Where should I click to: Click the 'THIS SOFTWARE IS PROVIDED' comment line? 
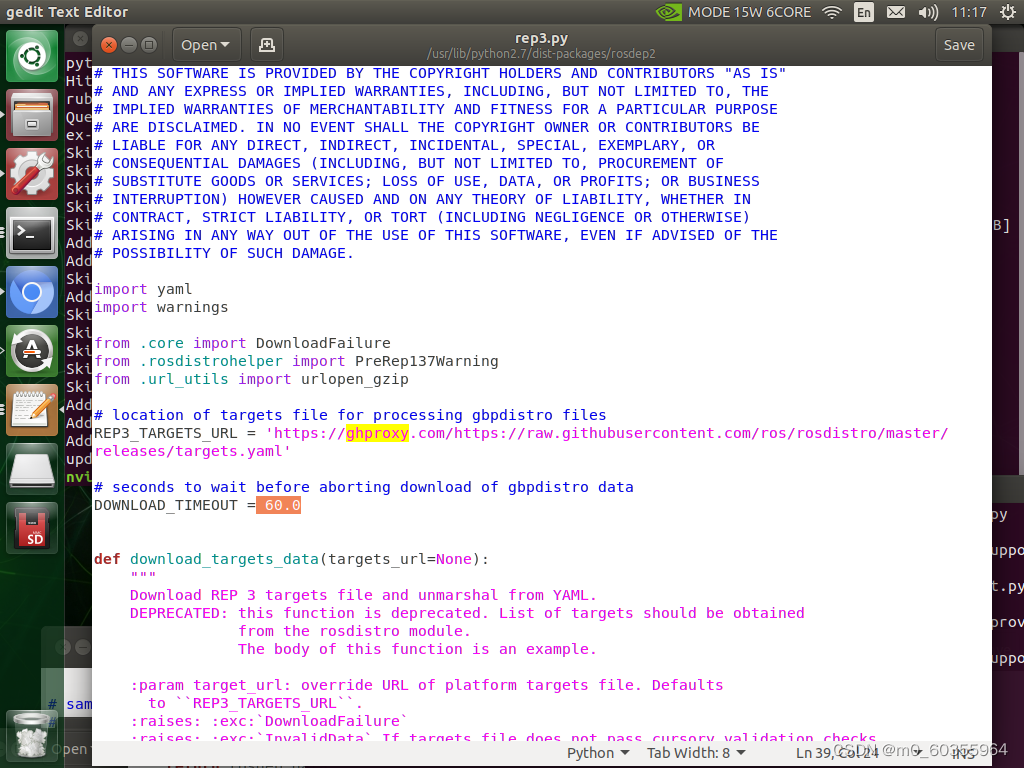[x=440, y=73]
